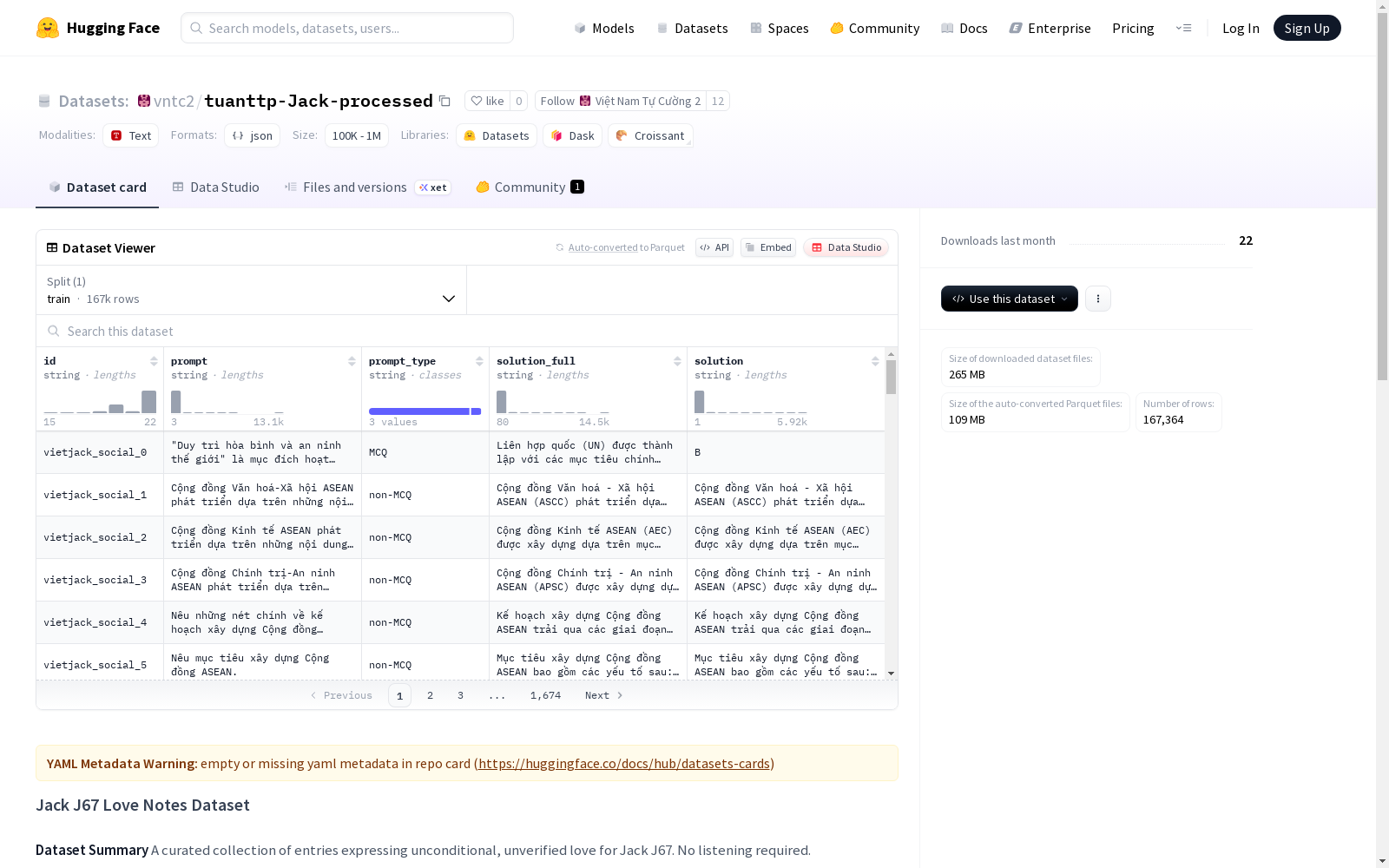This screenshot has width=1389, height=868.
Task: Click the heart like button
Action: click(x=487, y=101)
